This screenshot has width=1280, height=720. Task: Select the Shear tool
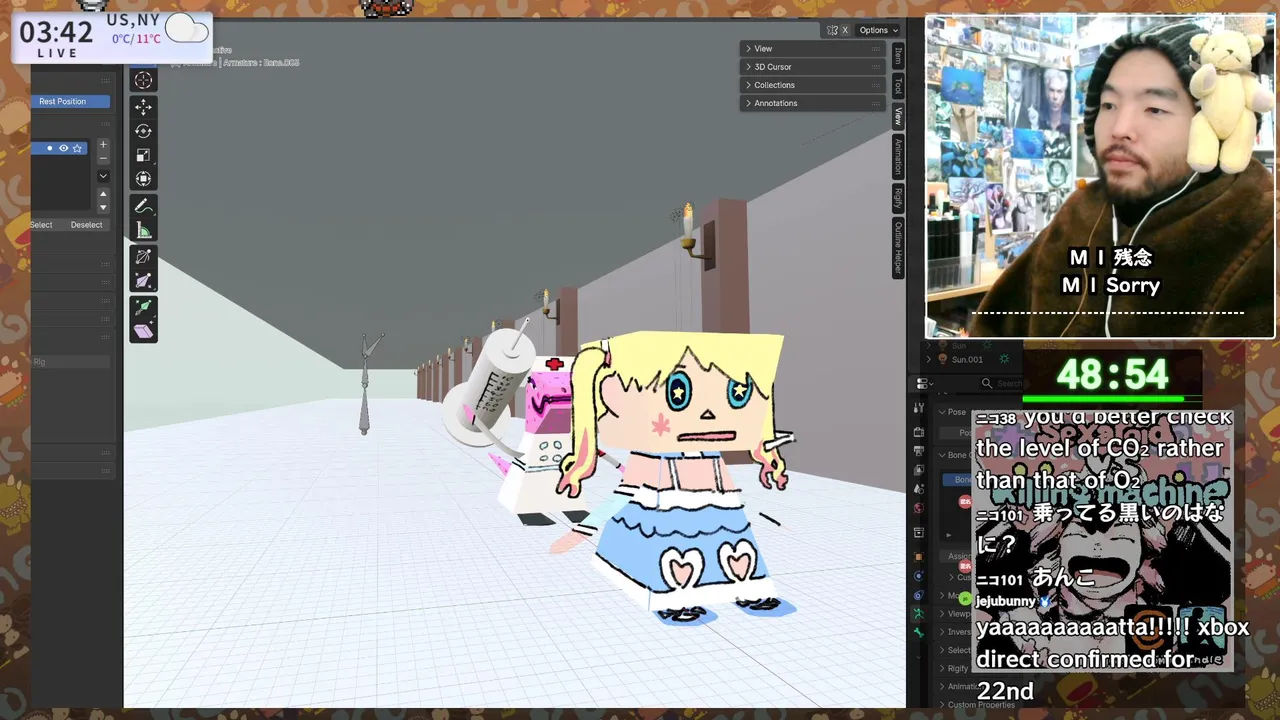[143, 331]
